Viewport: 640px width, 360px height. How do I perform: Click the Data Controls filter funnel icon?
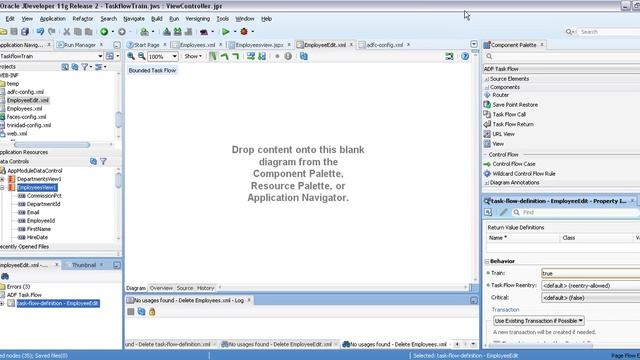[103, 162]
